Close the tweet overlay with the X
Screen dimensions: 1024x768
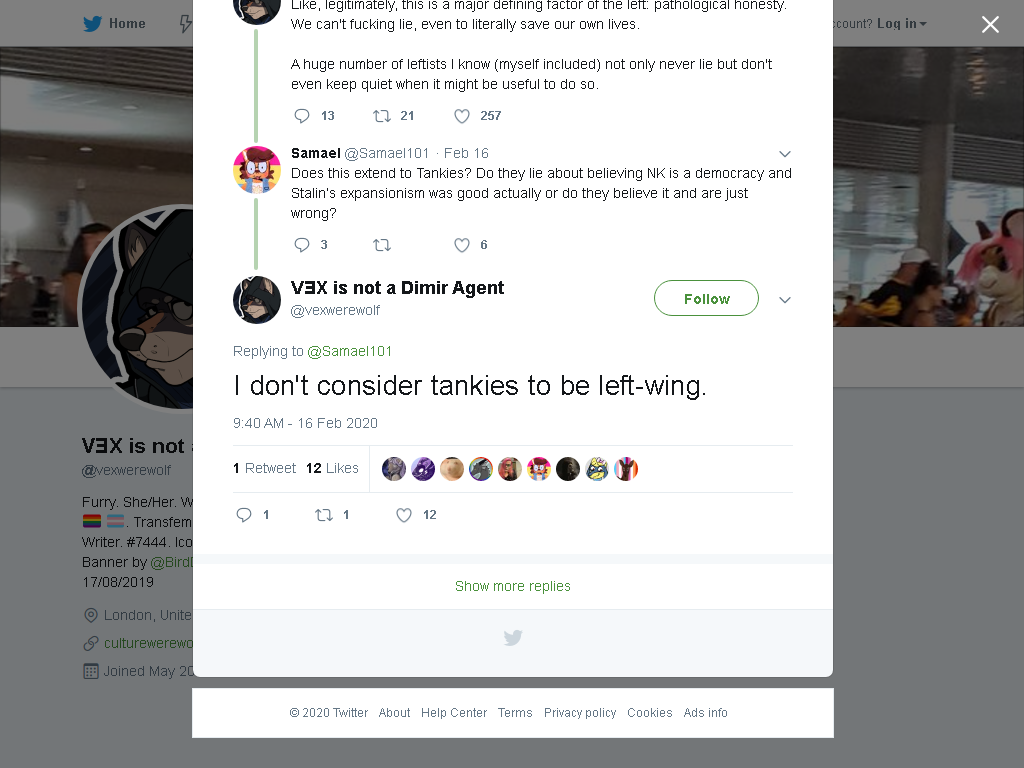(x=990, y=25)
